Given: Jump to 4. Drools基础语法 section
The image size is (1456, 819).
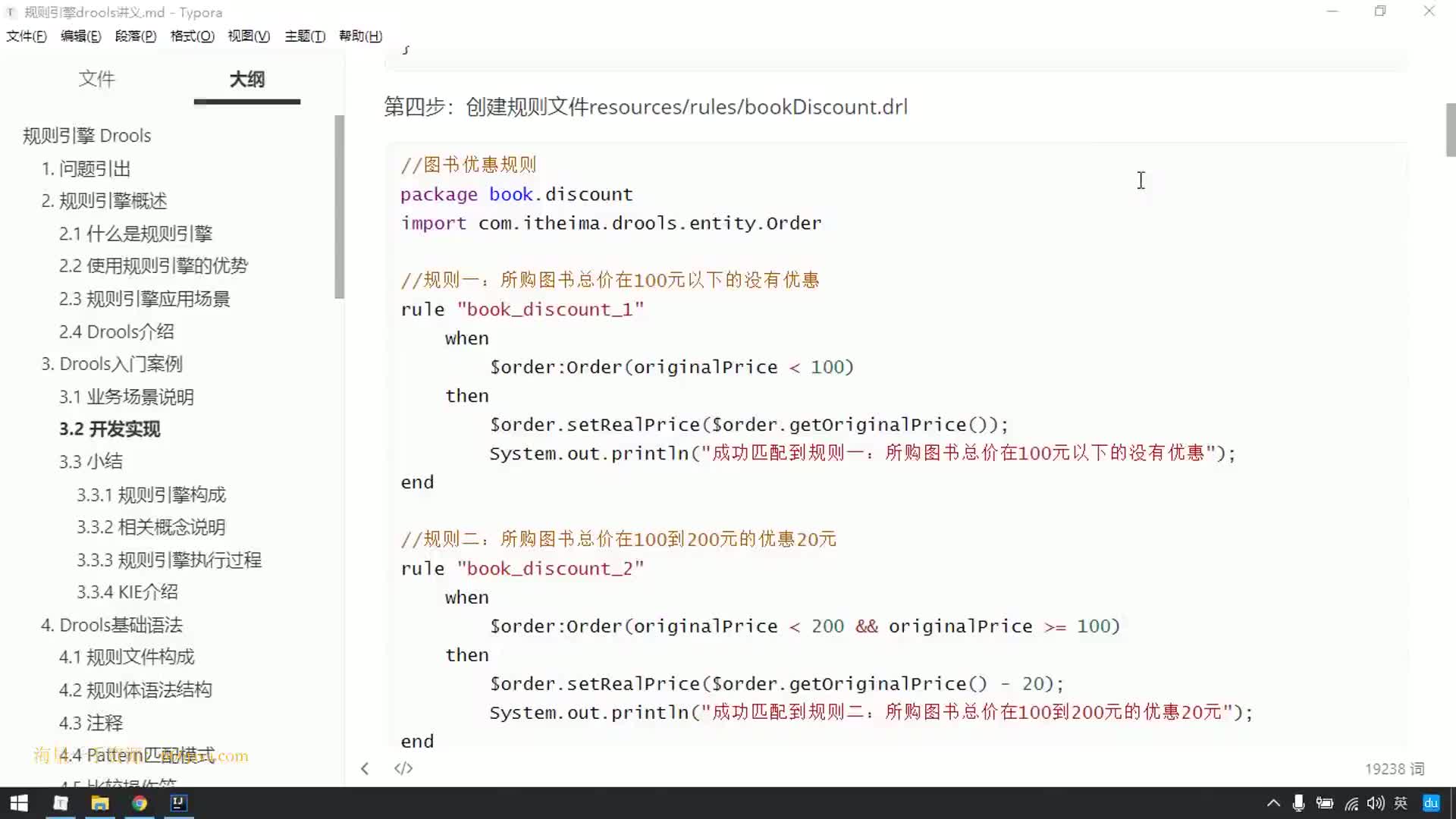Looking at the screenshot, I should point(111,625).
